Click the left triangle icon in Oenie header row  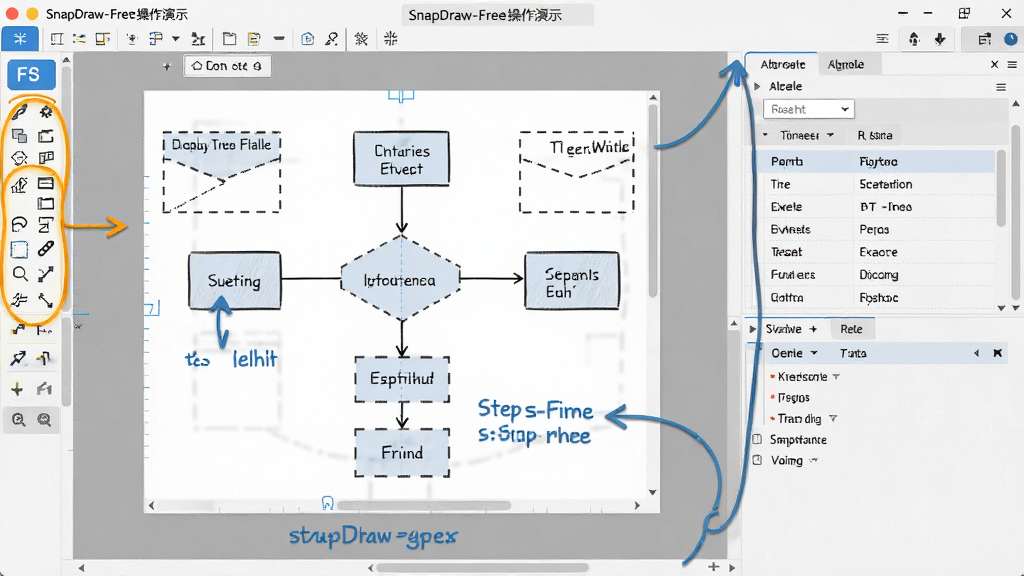[977, 353]
